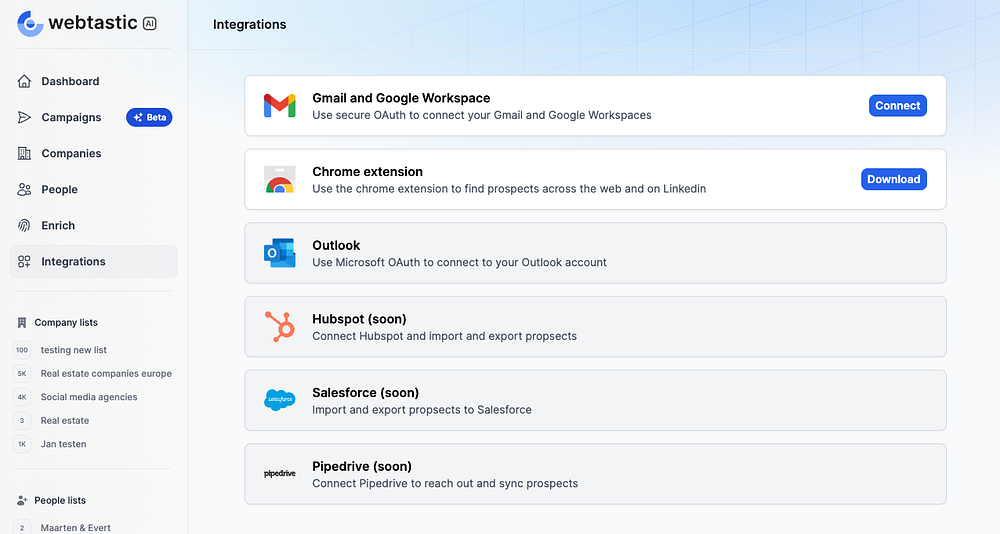Click the Salesforce import description text
Image resolution: width=1000 pixels, height=534 pixels.
[x=422, y=410]
